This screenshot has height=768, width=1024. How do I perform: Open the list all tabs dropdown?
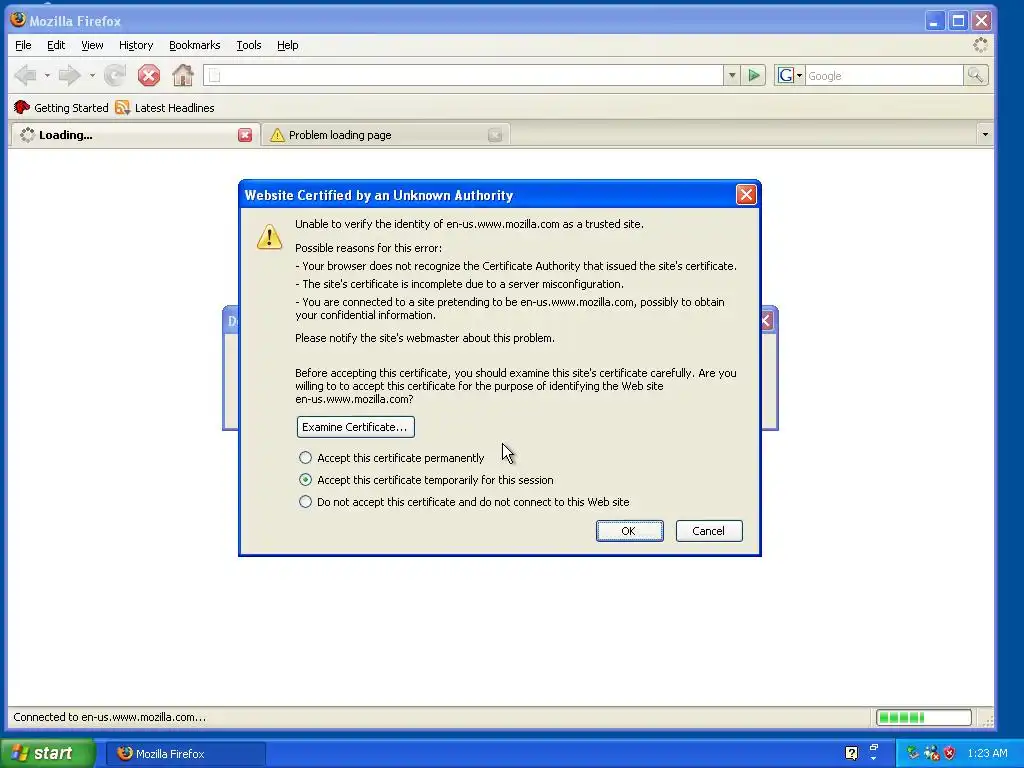(x=985, y=135)
